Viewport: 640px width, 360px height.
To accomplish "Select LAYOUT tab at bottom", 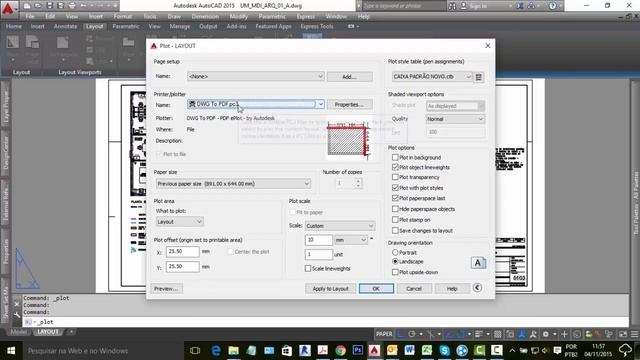I will tap(48, 332).
